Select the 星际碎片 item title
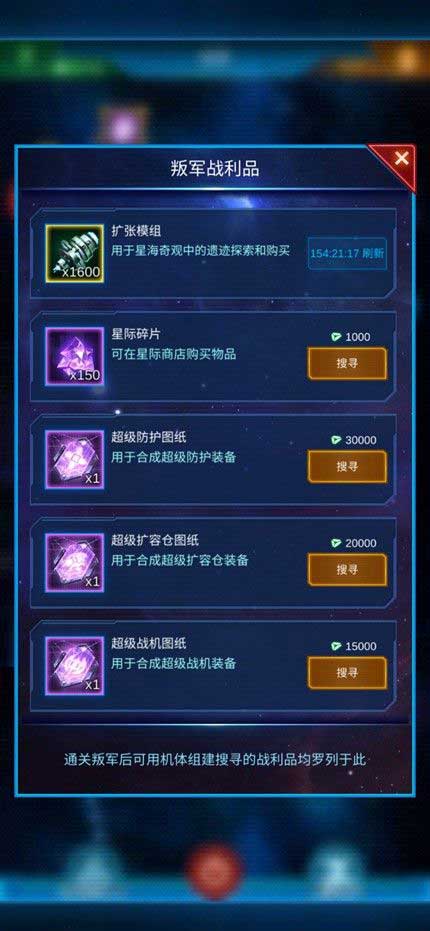The width and height of the screenshot is (430, 931). coord(136,334)
